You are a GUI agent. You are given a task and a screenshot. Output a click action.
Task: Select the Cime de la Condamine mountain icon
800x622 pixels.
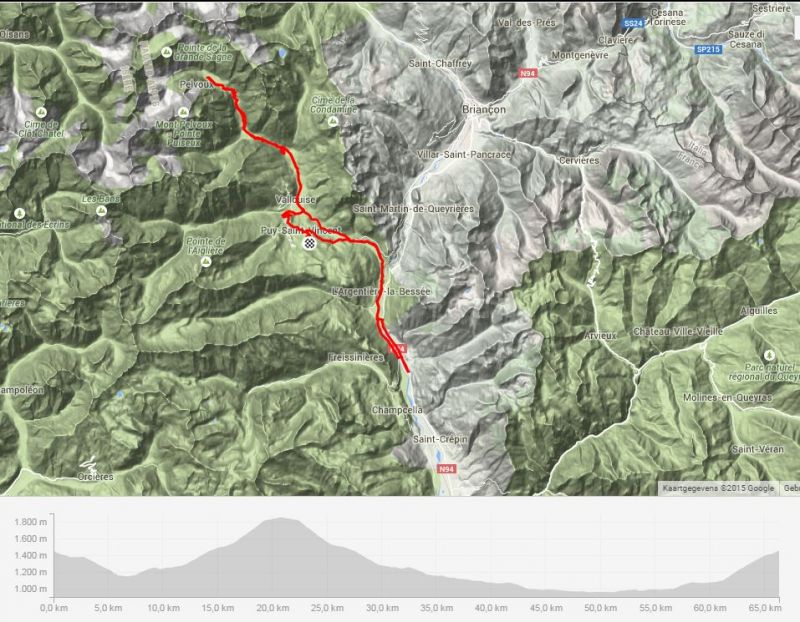point(333,121)
